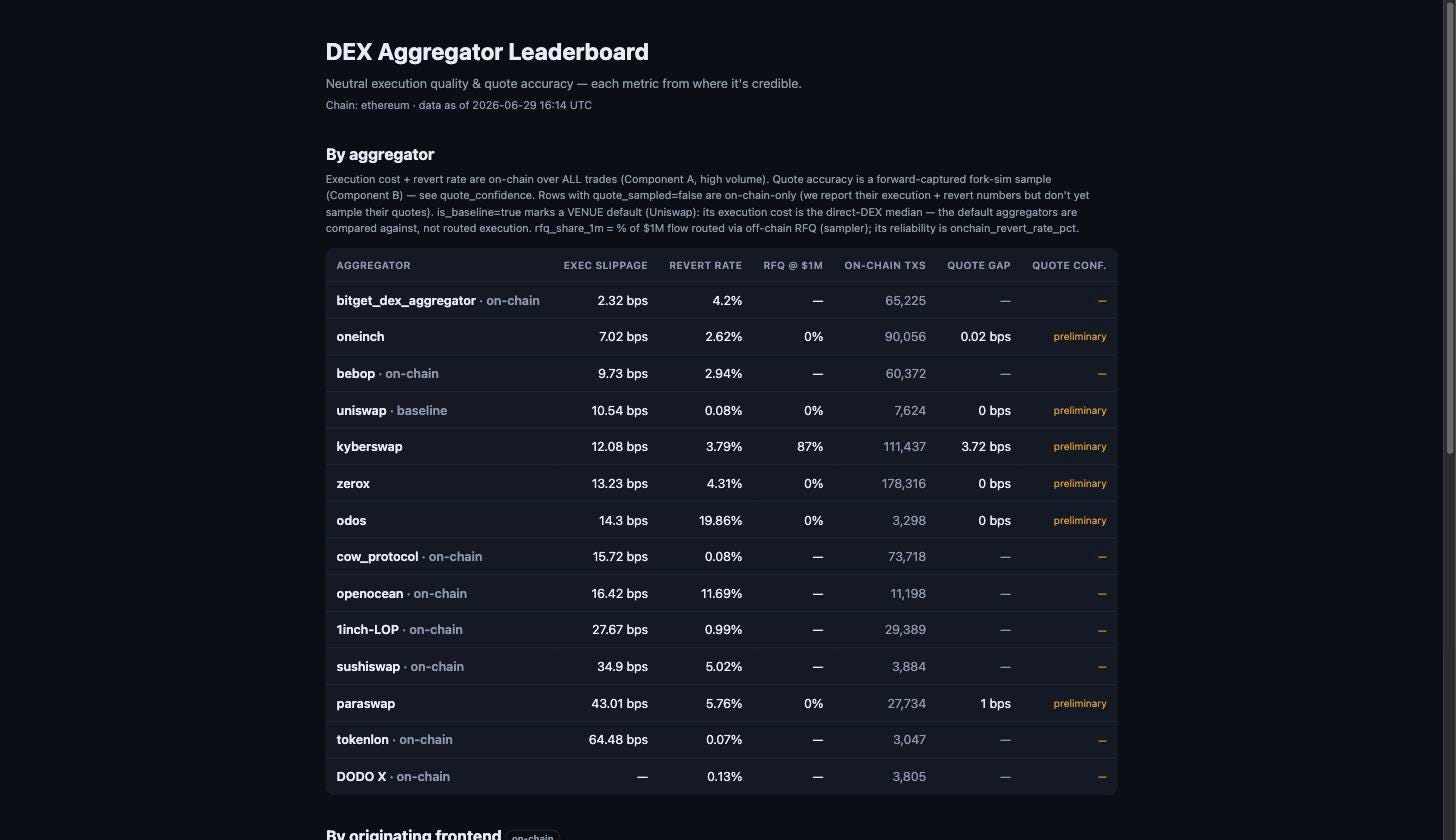Click the Aggregator column header
This screenshot has height=840, width=1456.
[373, 266]
